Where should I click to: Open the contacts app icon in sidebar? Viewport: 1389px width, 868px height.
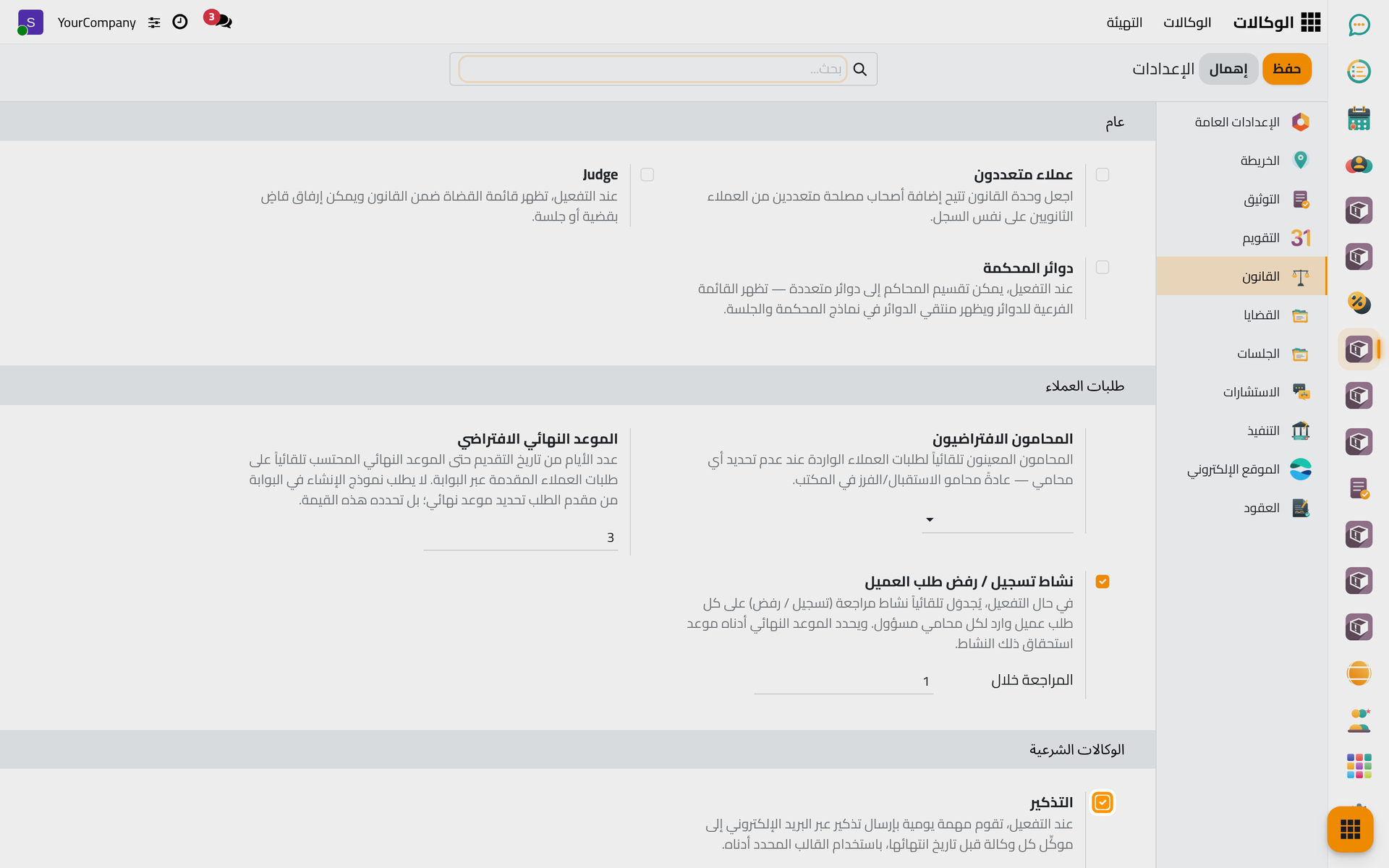click(x=1359, y=164)
